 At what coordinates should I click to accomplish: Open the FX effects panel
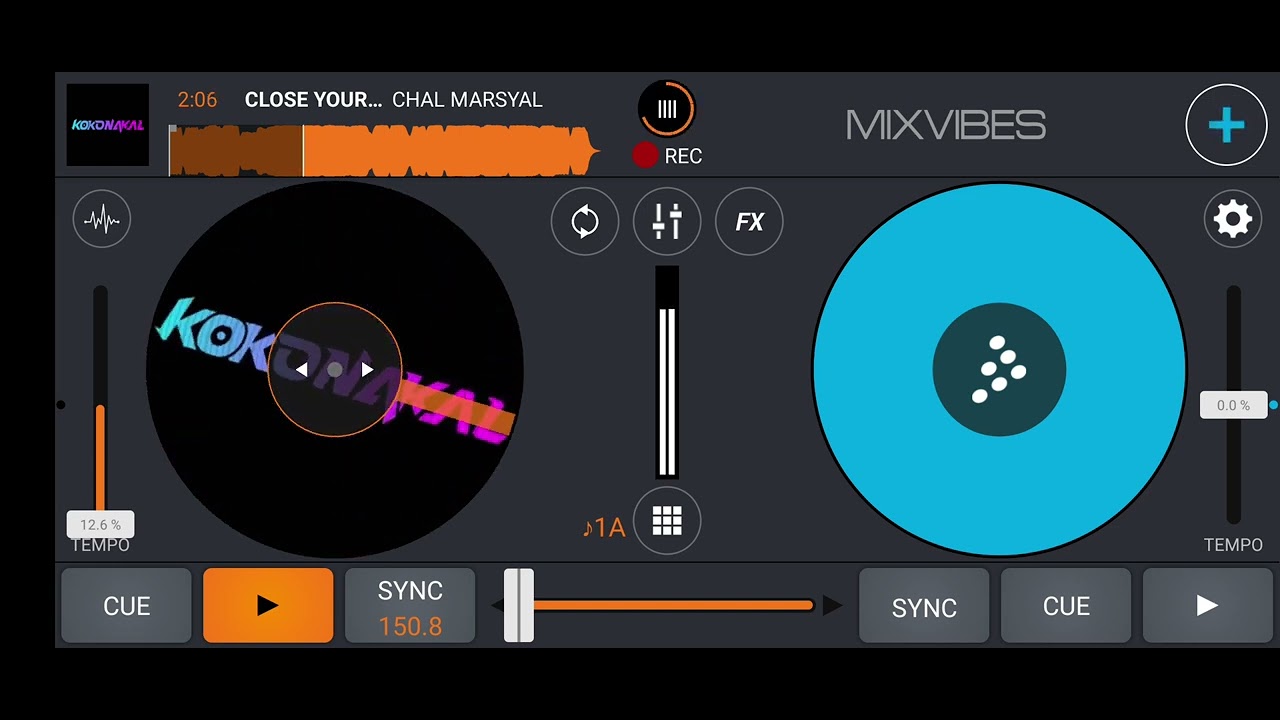click(x=749, y=221)
